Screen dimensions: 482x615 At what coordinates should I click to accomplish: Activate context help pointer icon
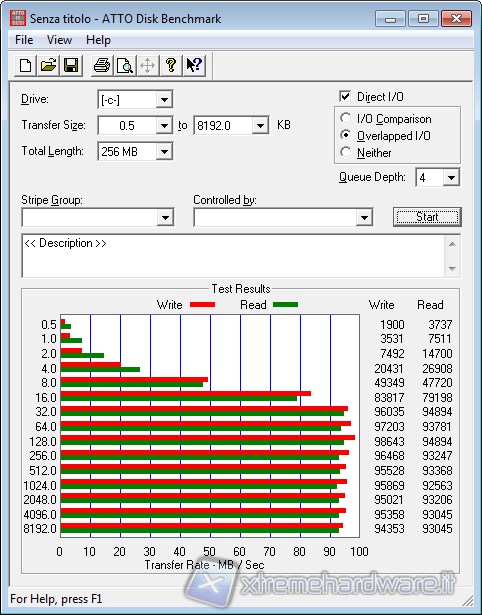point(194,65)
